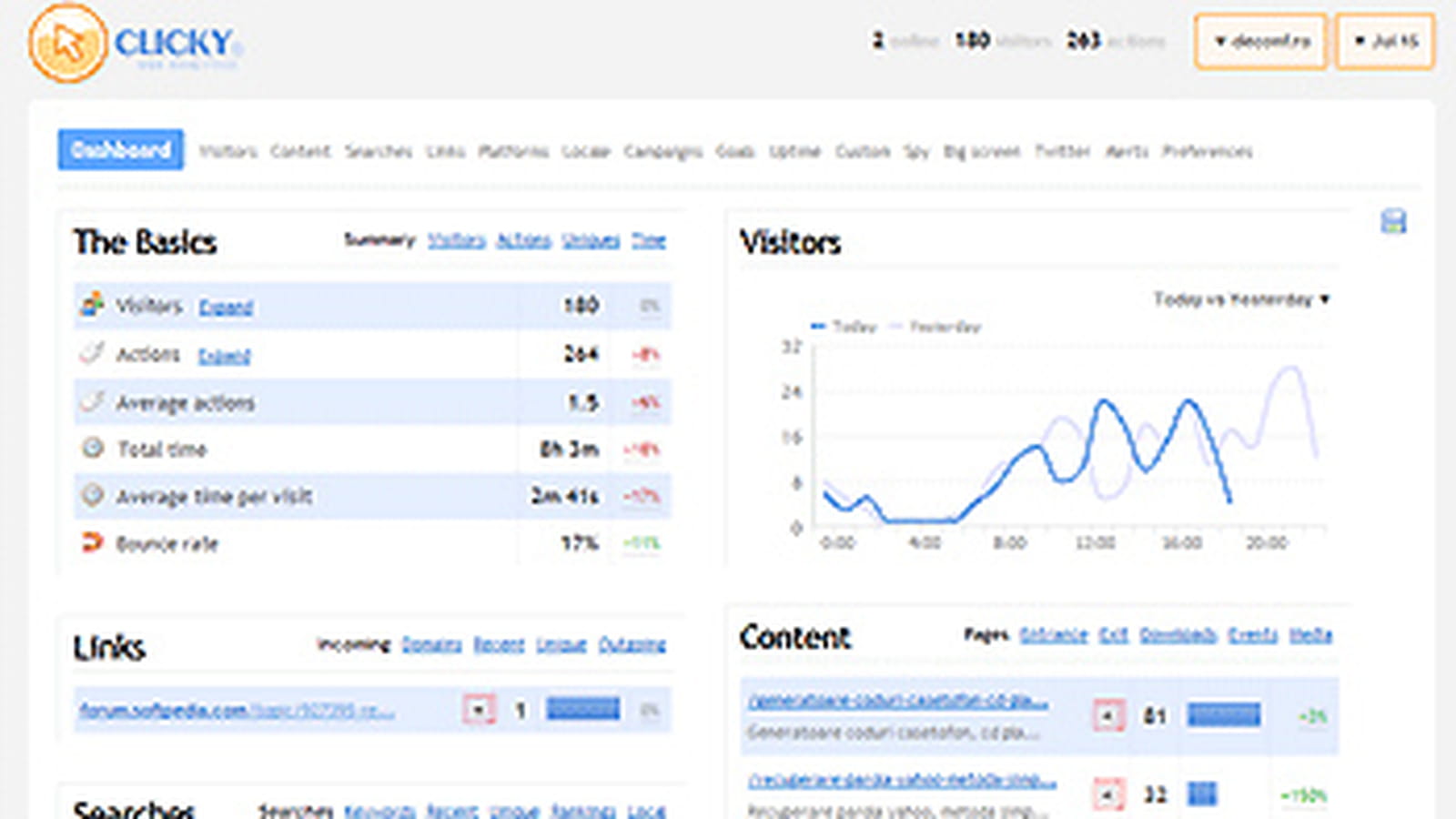Open the first Content page link with 81 views
Image resolution: width=1456 pixels, height=819 pixels.
point(898,702)
